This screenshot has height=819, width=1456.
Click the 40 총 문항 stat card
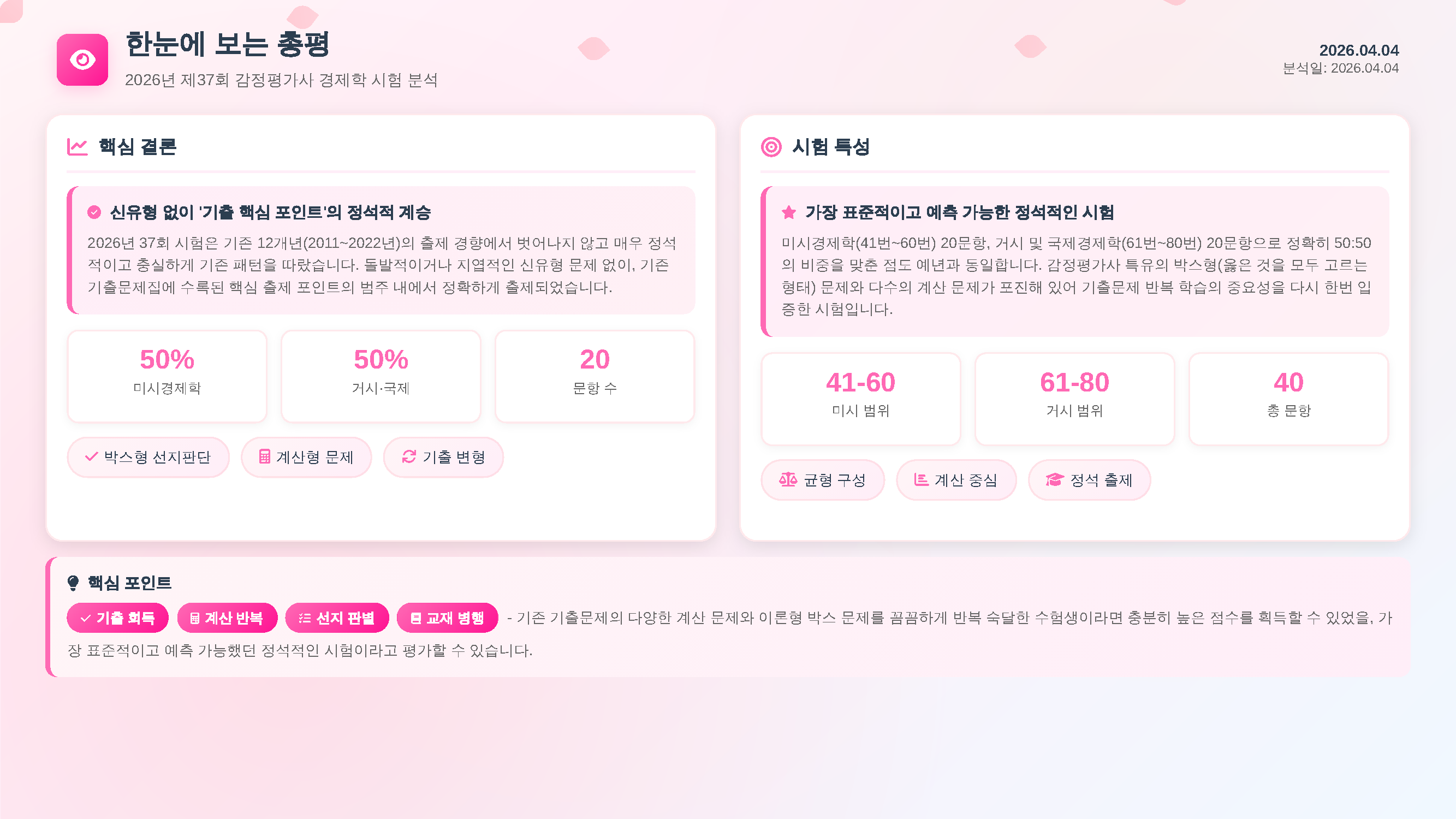click(x=1288, y=399)
